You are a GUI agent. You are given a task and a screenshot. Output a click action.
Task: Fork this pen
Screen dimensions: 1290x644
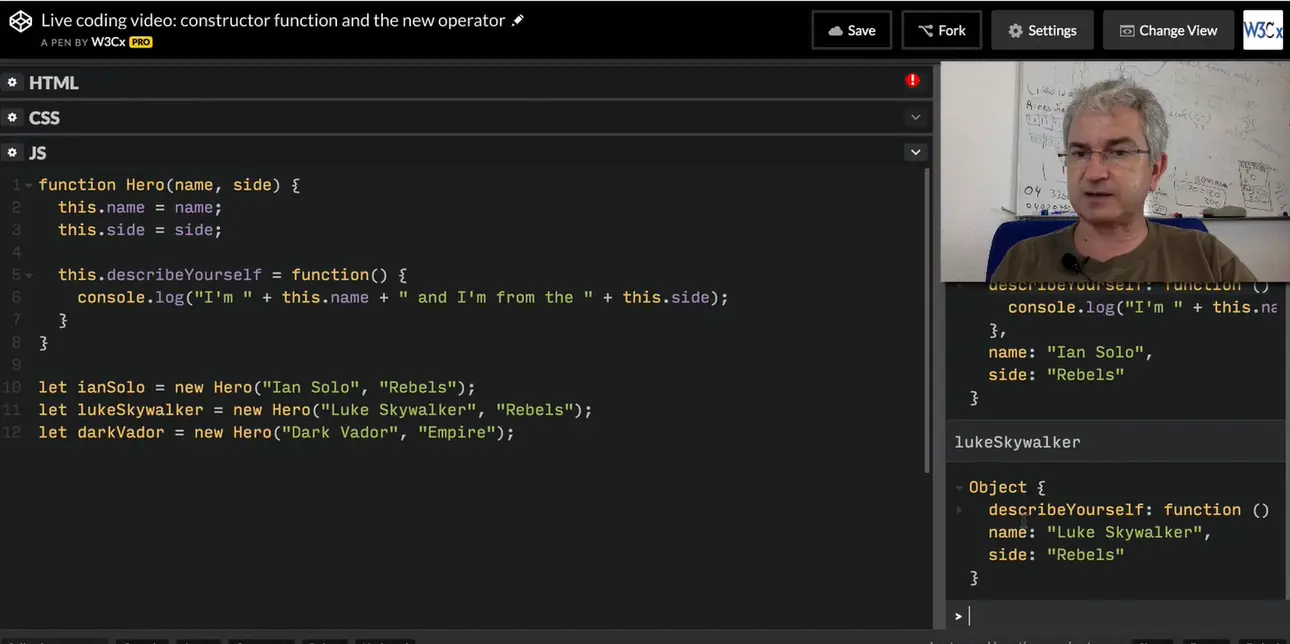[x=941, y=30]
